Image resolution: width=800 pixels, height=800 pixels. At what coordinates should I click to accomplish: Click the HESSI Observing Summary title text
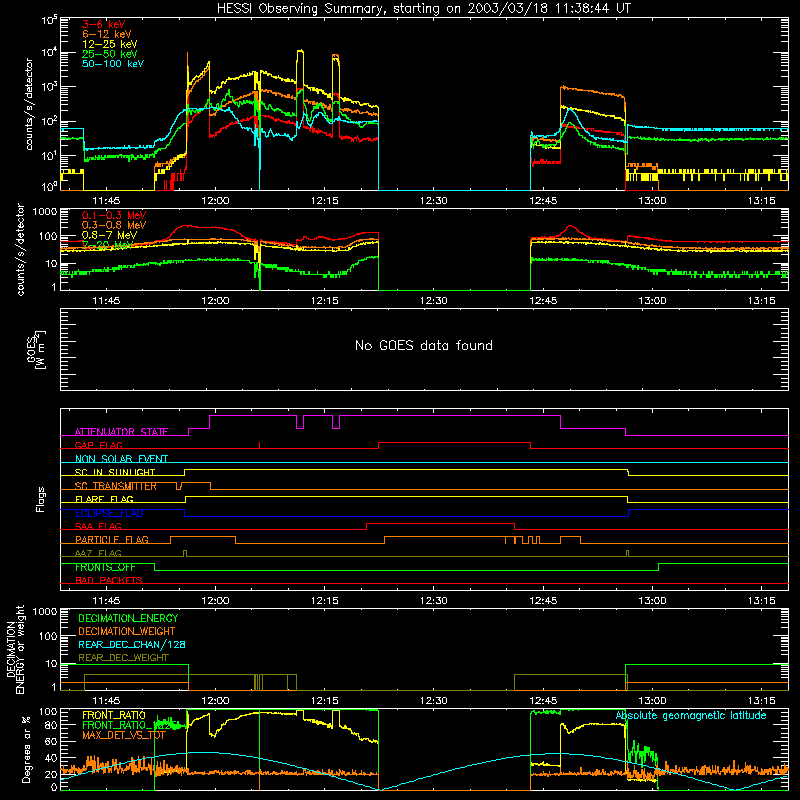pos(423,9)
